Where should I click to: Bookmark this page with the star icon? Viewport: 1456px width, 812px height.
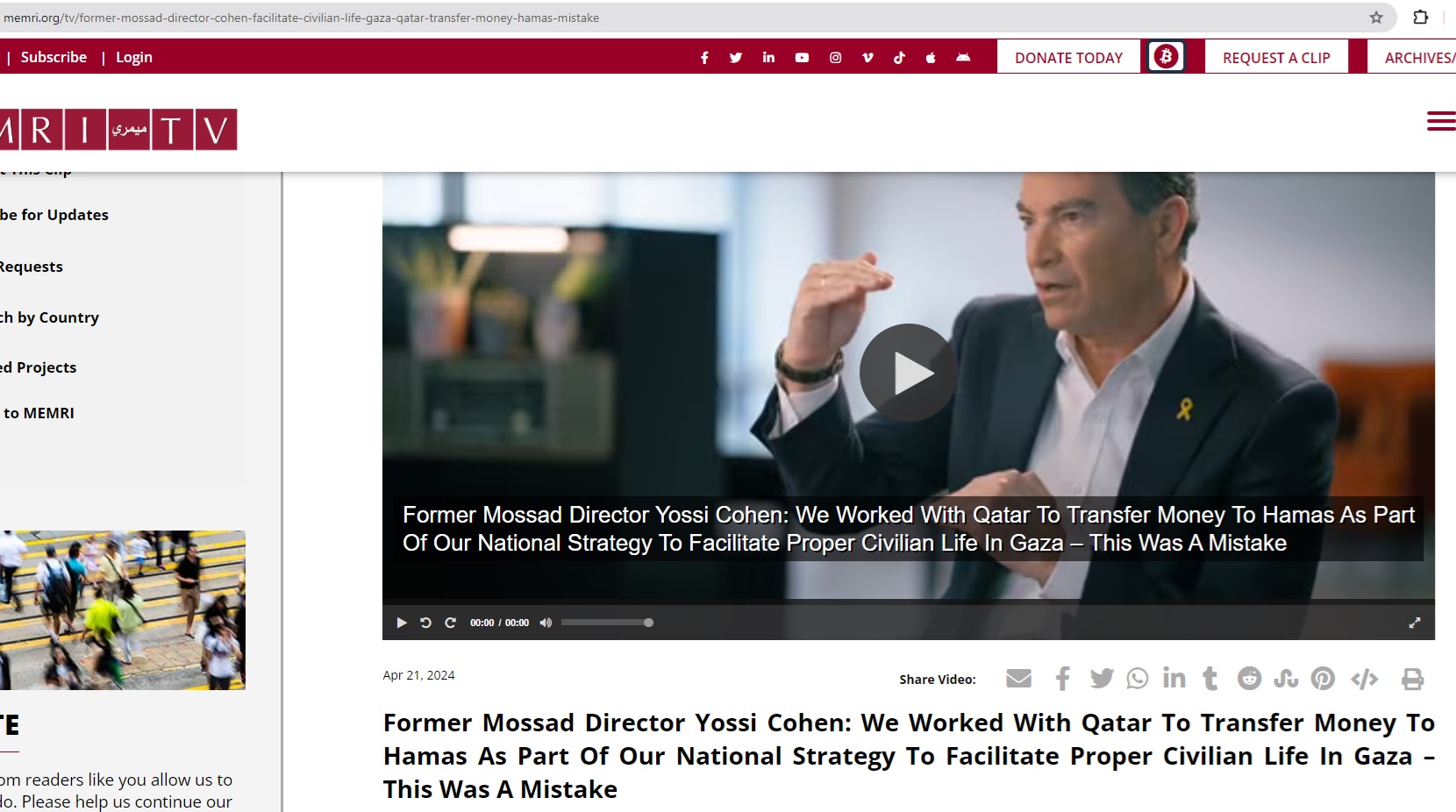pos(1376,18)
